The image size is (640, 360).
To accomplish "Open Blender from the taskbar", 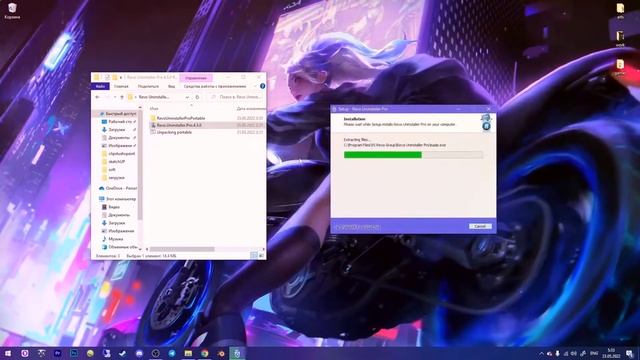I will tap(221, 353).
